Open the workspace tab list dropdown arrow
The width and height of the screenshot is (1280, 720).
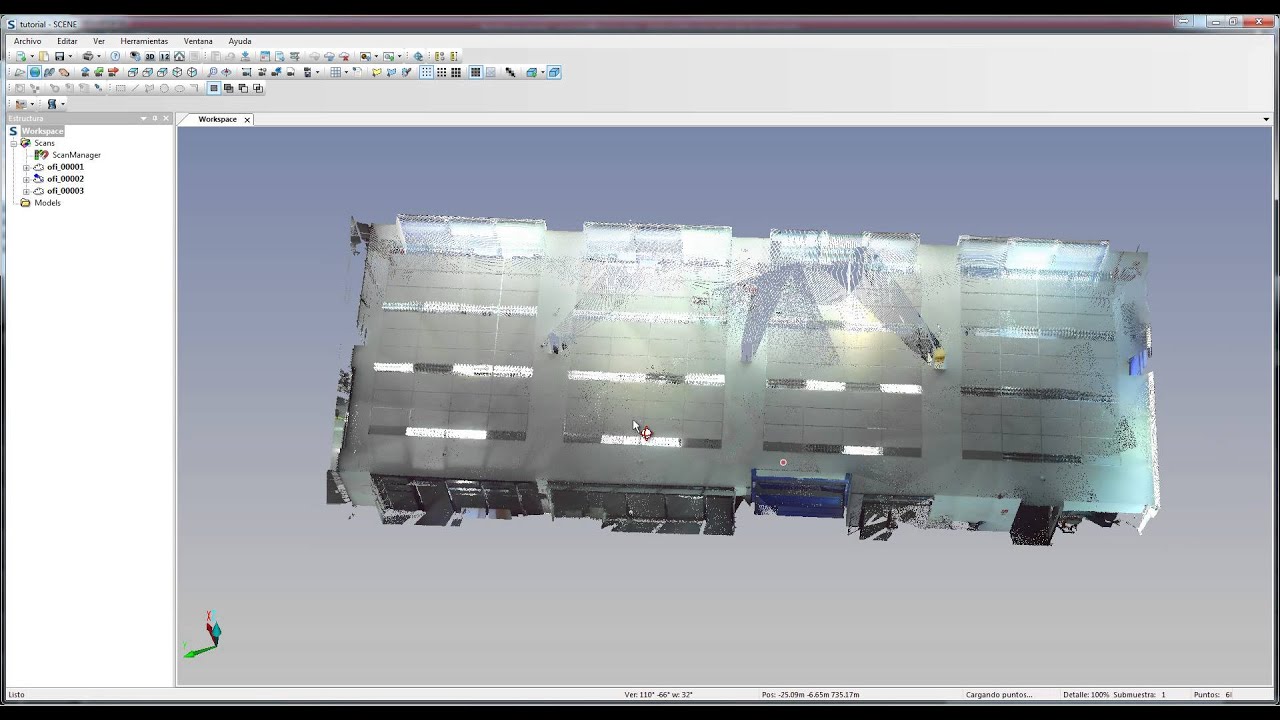1266,120
